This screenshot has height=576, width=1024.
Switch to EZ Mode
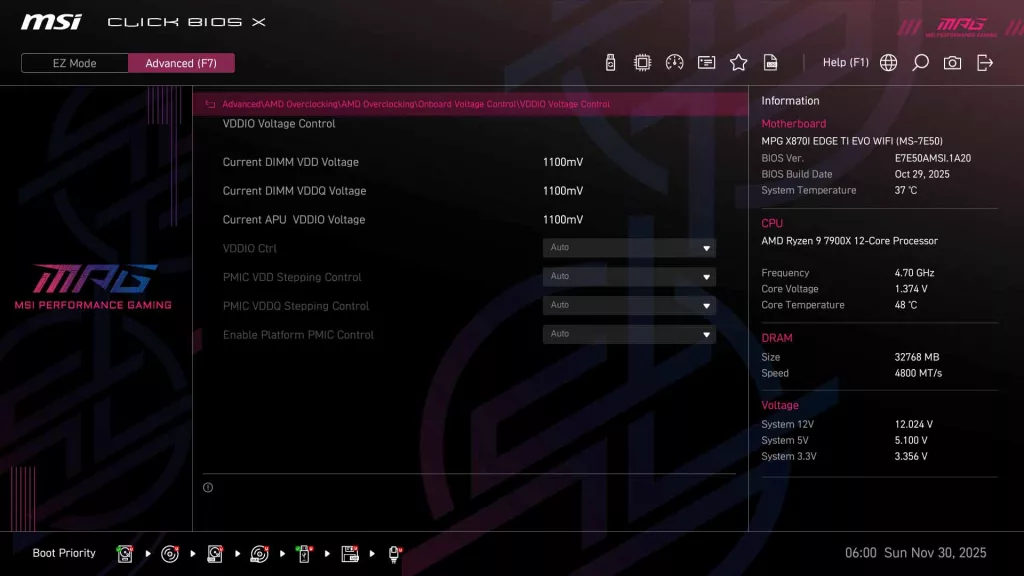(75, 63)
